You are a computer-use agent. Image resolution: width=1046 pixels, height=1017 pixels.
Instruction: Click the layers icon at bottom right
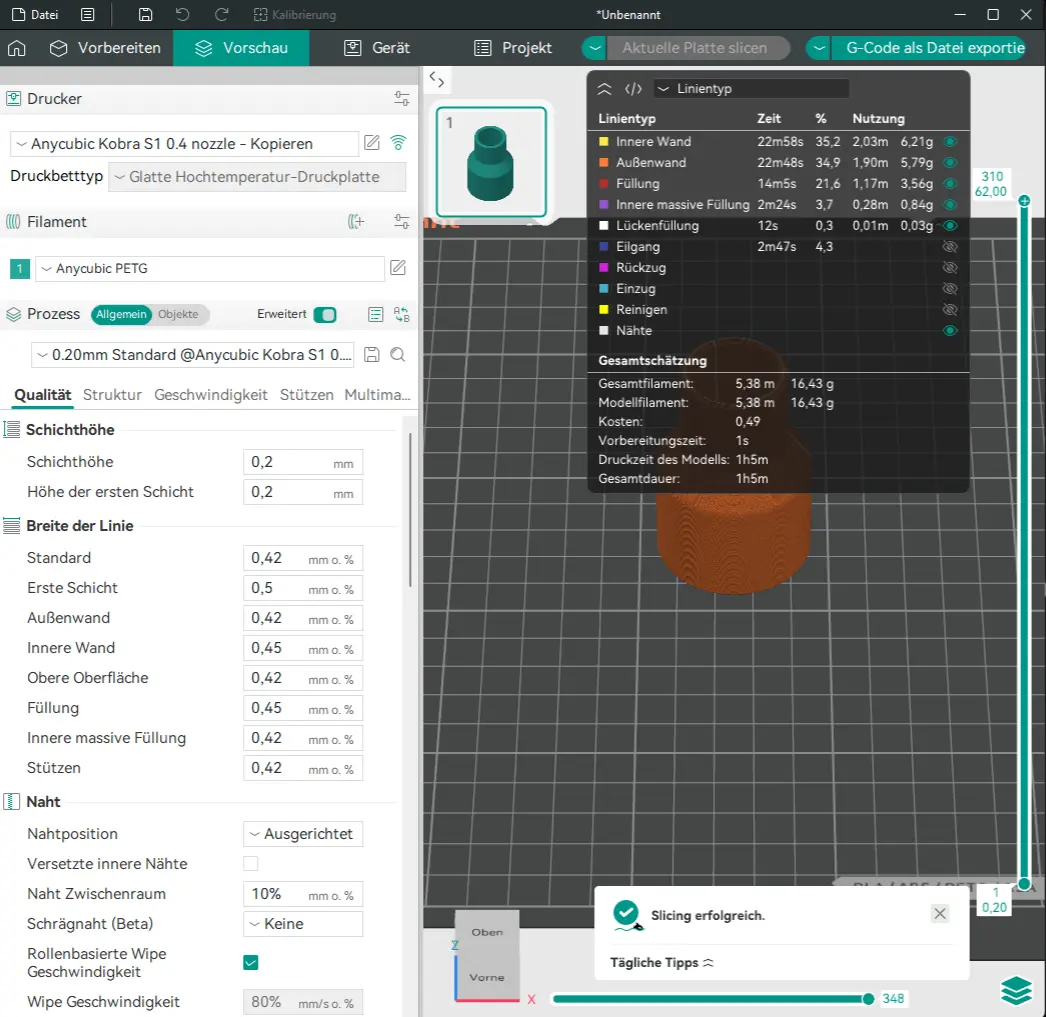(x=1017, y=990)
